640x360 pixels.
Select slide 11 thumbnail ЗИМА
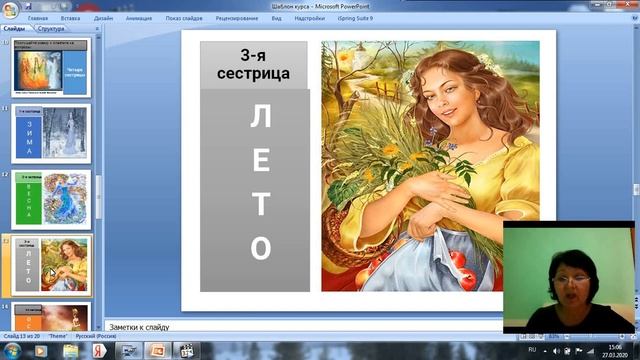point(51,133)
